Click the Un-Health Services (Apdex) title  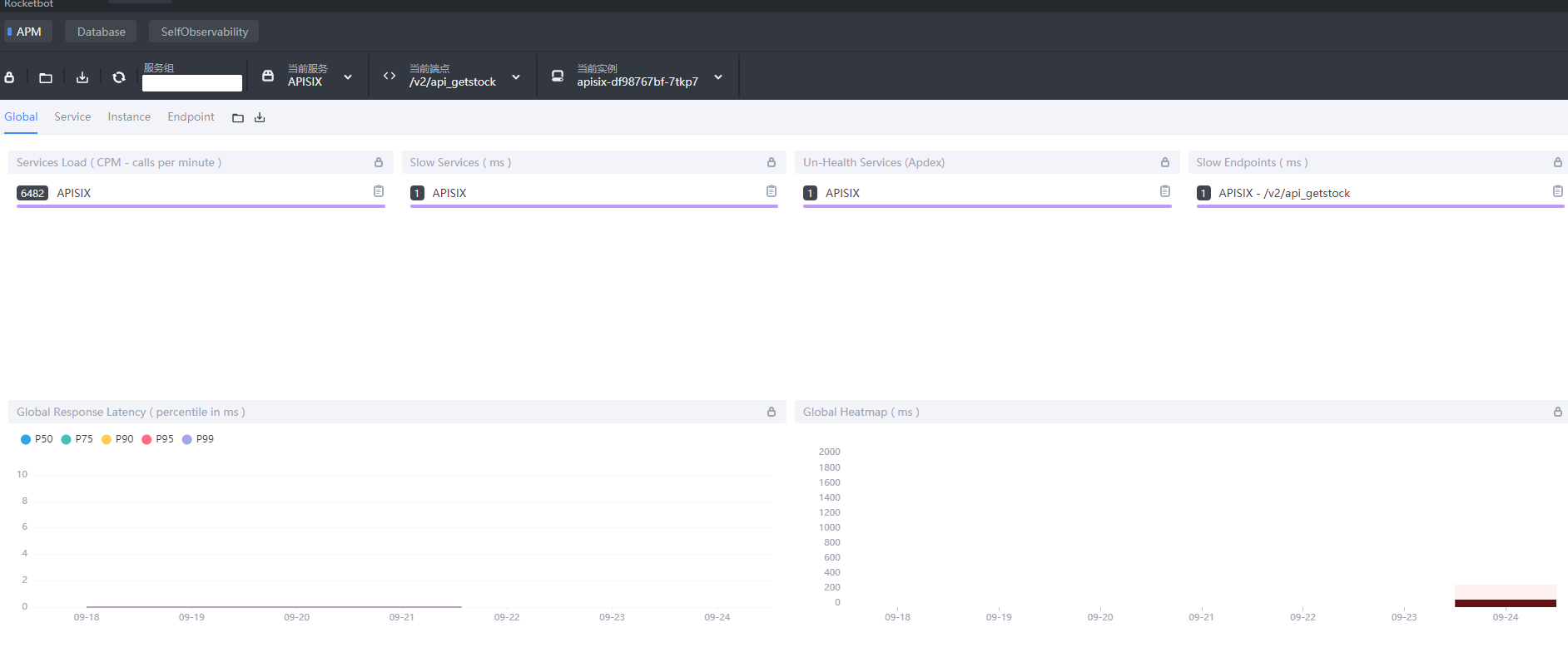coord(874,162)
